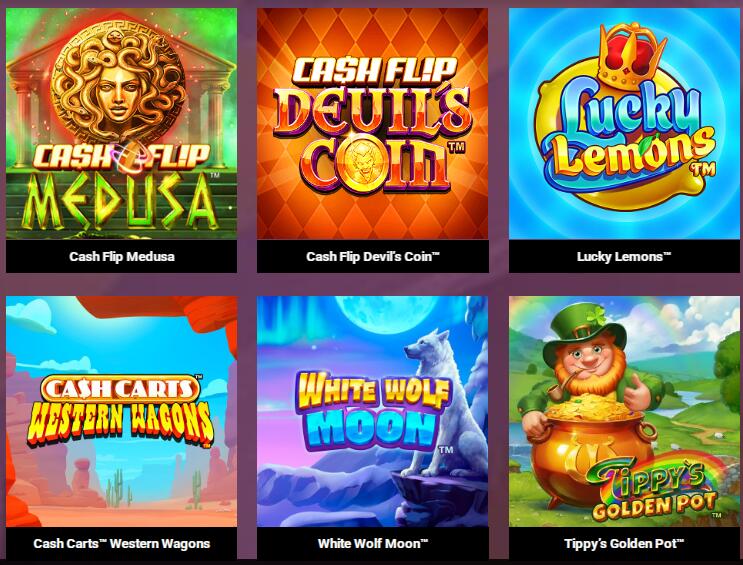The image size is (743, 565).
Task: Open the Cash Flip Medusa game thumbnail
Action: click(x=121, y=123)
